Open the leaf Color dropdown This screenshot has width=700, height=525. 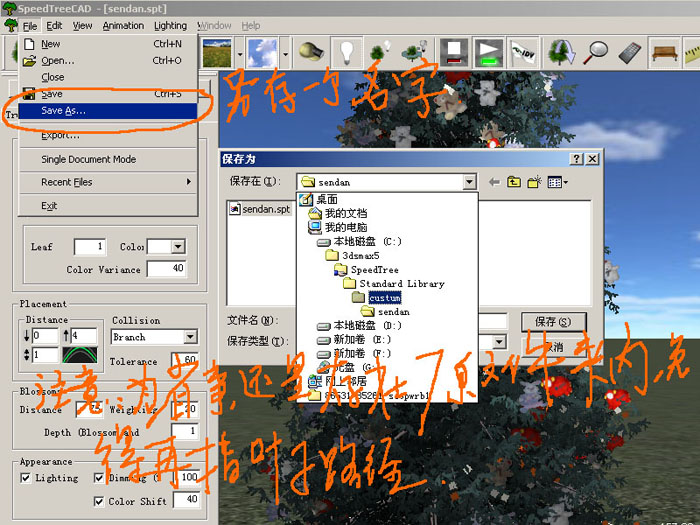pos(178,246)
